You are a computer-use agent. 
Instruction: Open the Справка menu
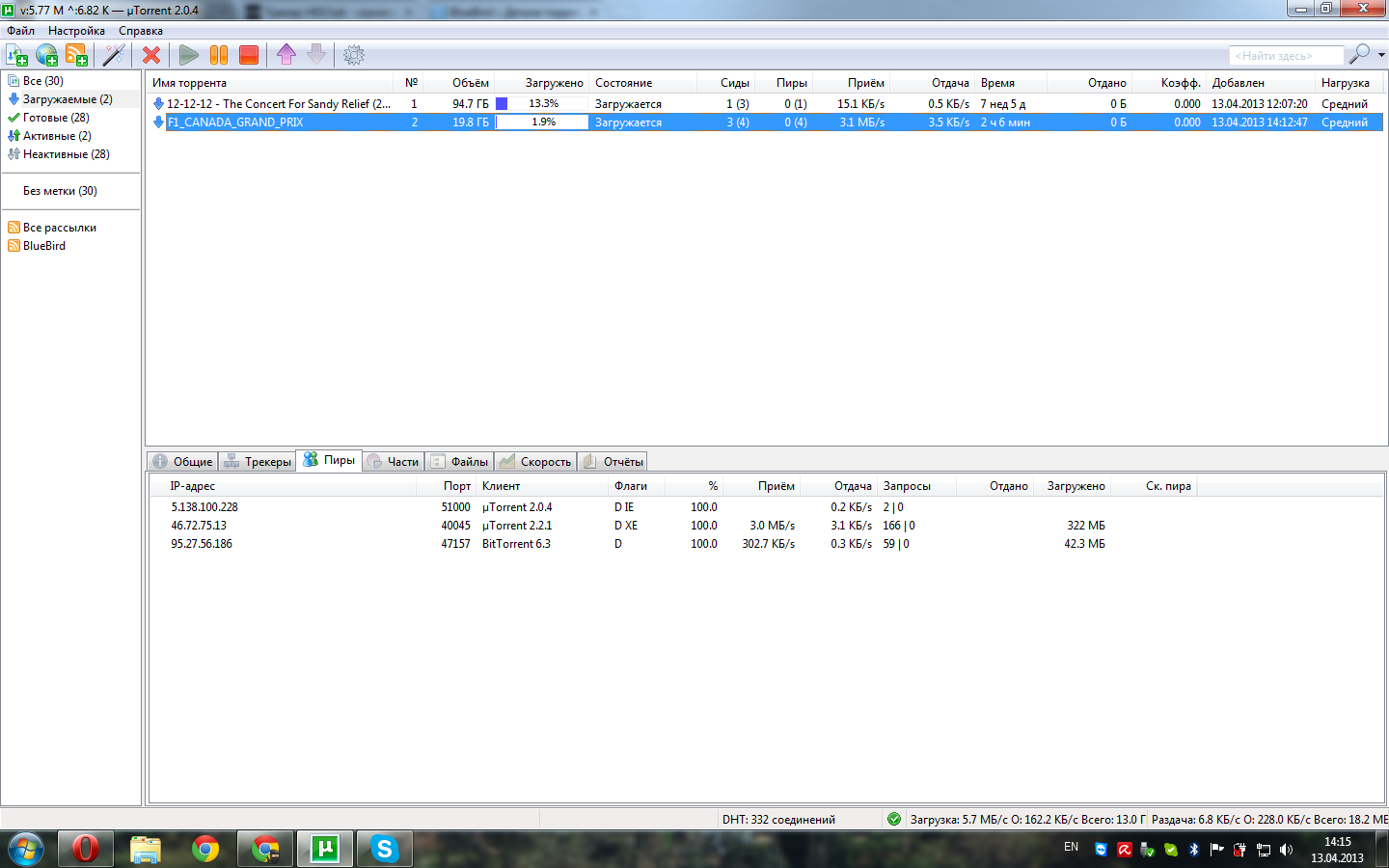[141, 31]
